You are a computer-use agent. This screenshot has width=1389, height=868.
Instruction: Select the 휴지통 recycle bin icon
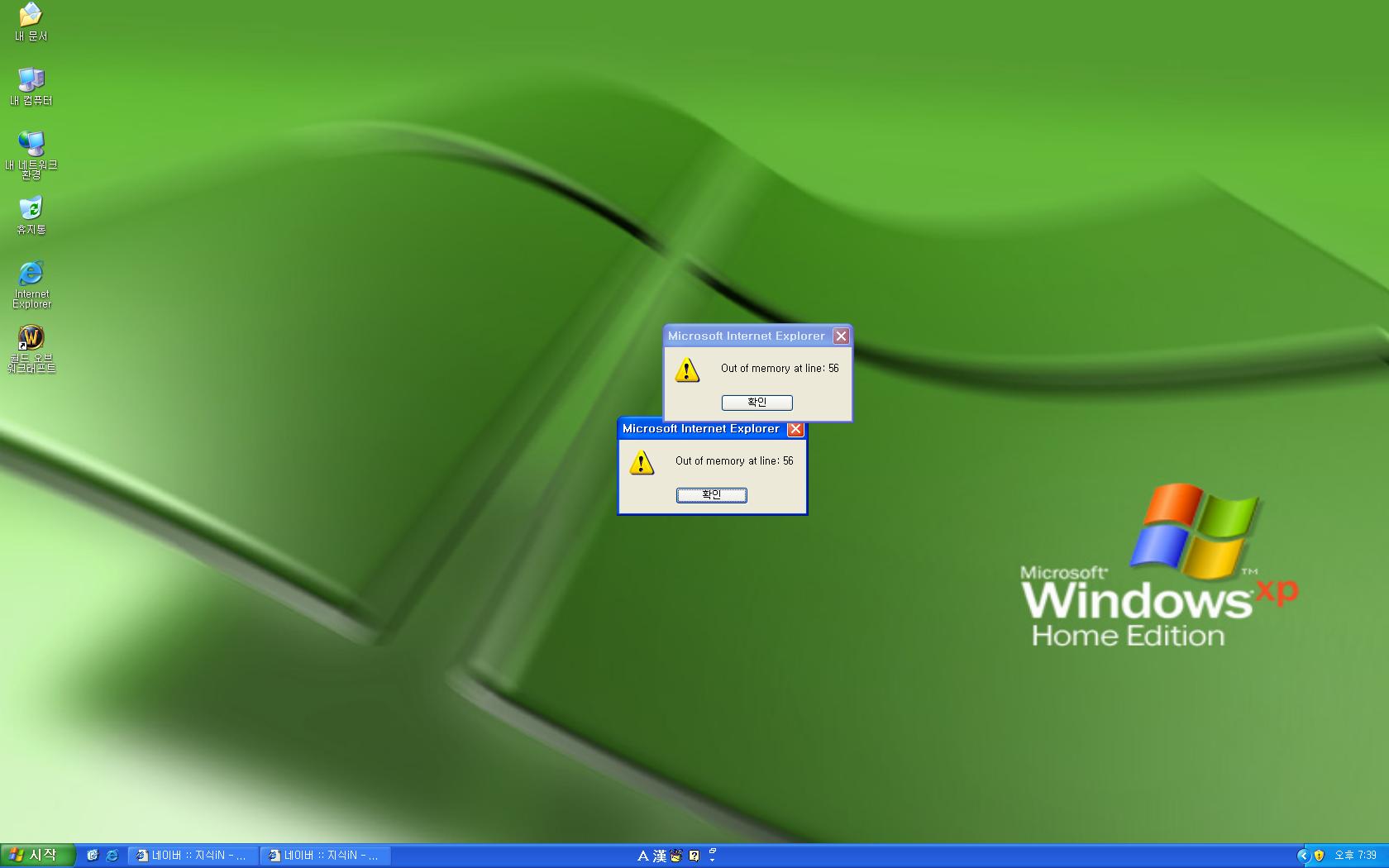coord(31,215)
